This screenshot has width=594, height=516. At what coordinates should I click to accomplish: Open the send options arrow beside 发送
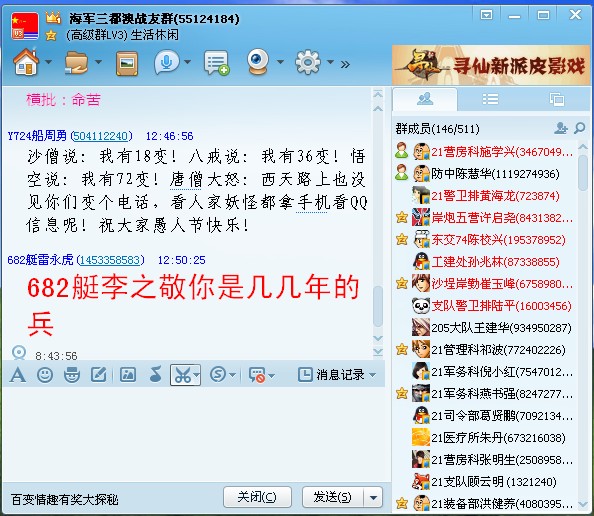(x=373, y=497)
